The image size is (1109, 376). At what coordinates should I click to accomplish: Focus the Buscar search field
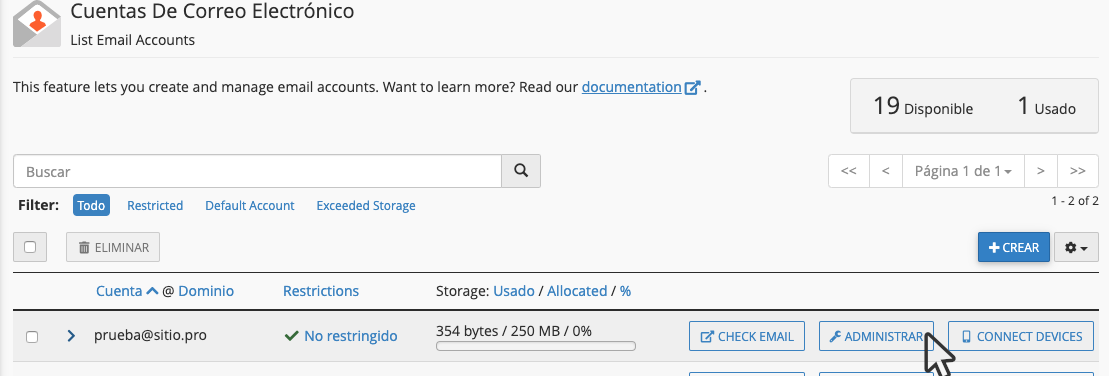(x=257, y=171)
